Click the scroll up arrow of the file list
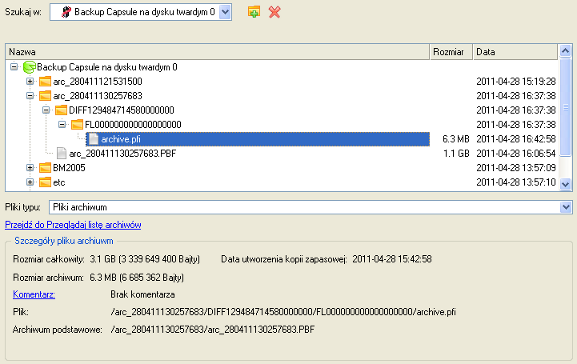 point(566,51)
